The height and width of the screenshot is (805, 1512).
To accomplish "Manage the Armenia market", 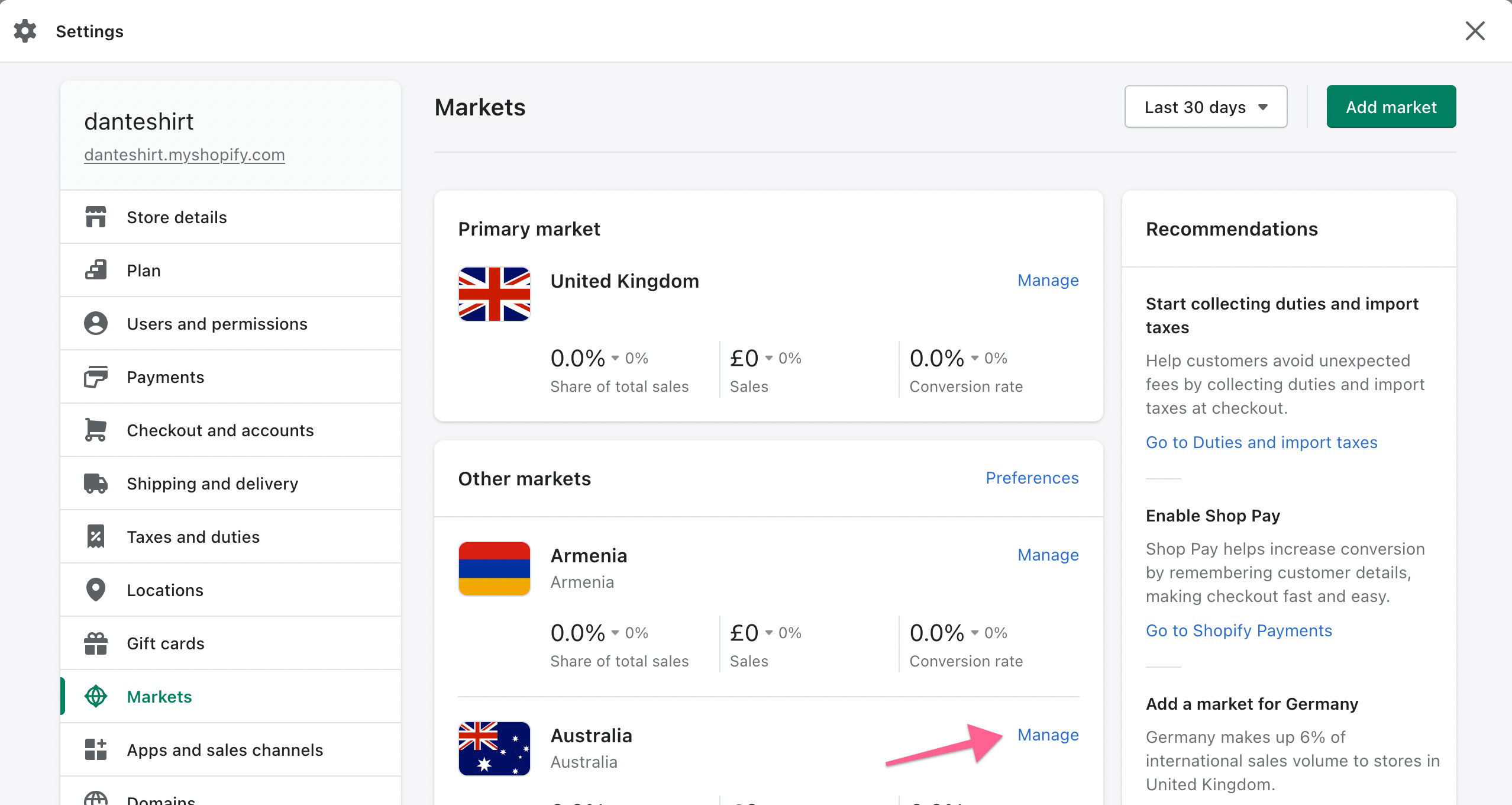I will click(x=1048, y=555).
